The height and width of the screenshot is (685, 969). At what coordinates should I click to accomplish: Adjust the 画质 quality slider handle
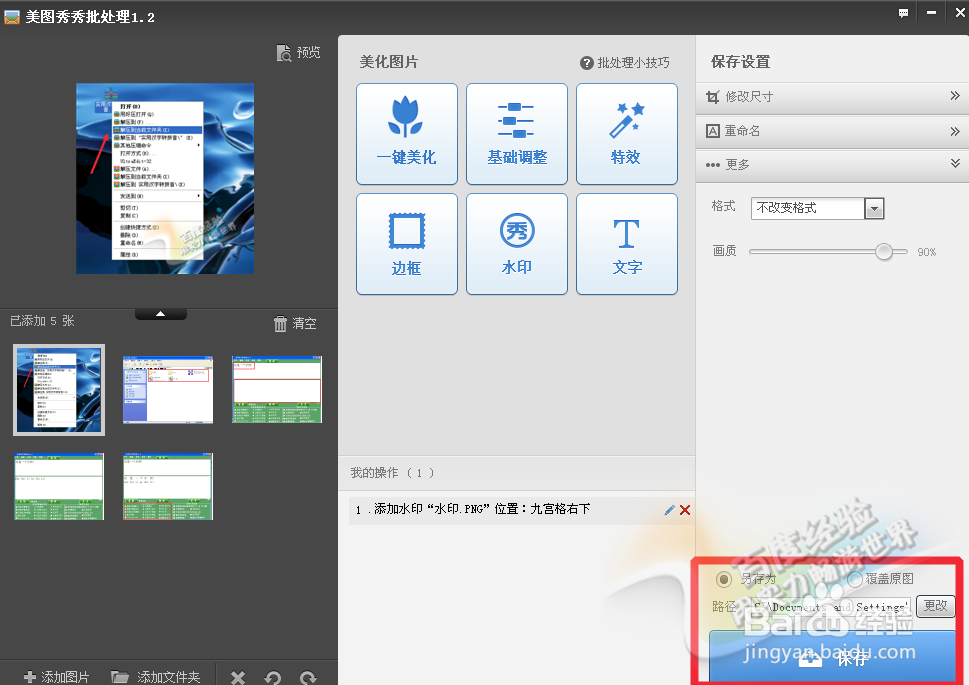coord(884,252)
